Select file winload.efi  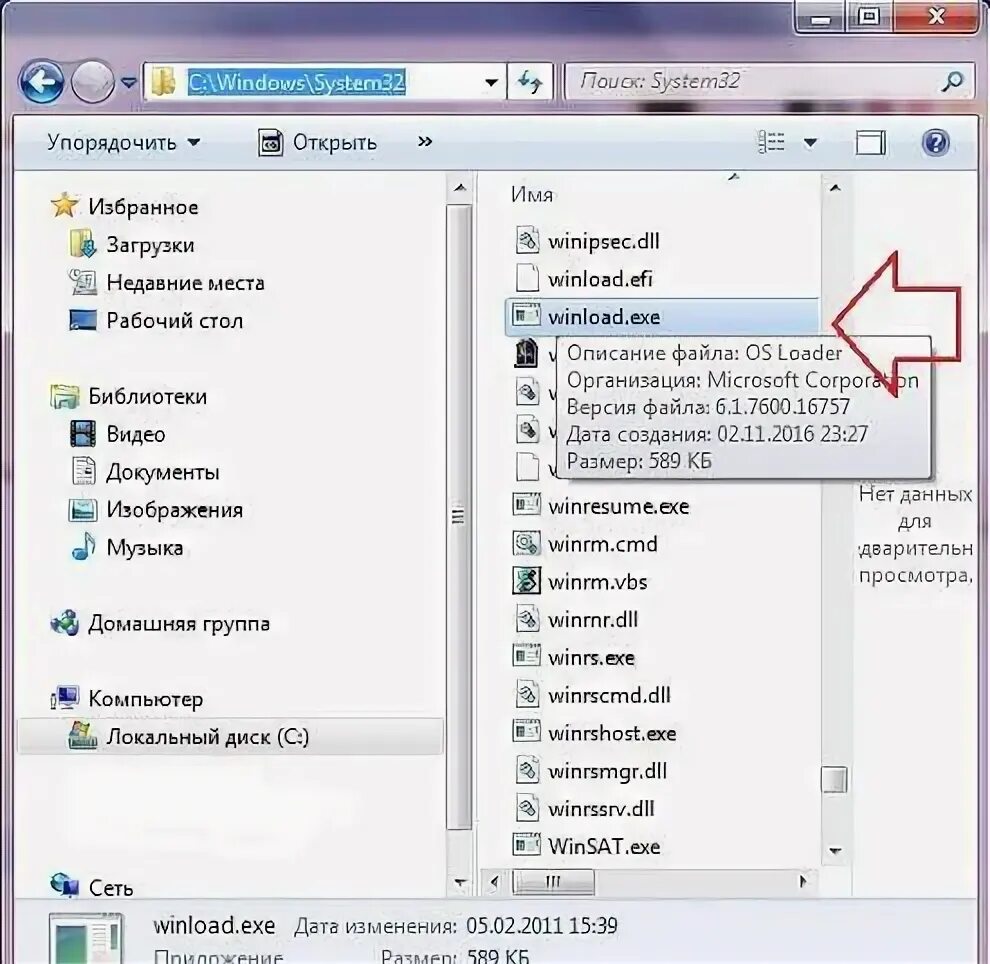pyautogui.click(x=599, y=279)
